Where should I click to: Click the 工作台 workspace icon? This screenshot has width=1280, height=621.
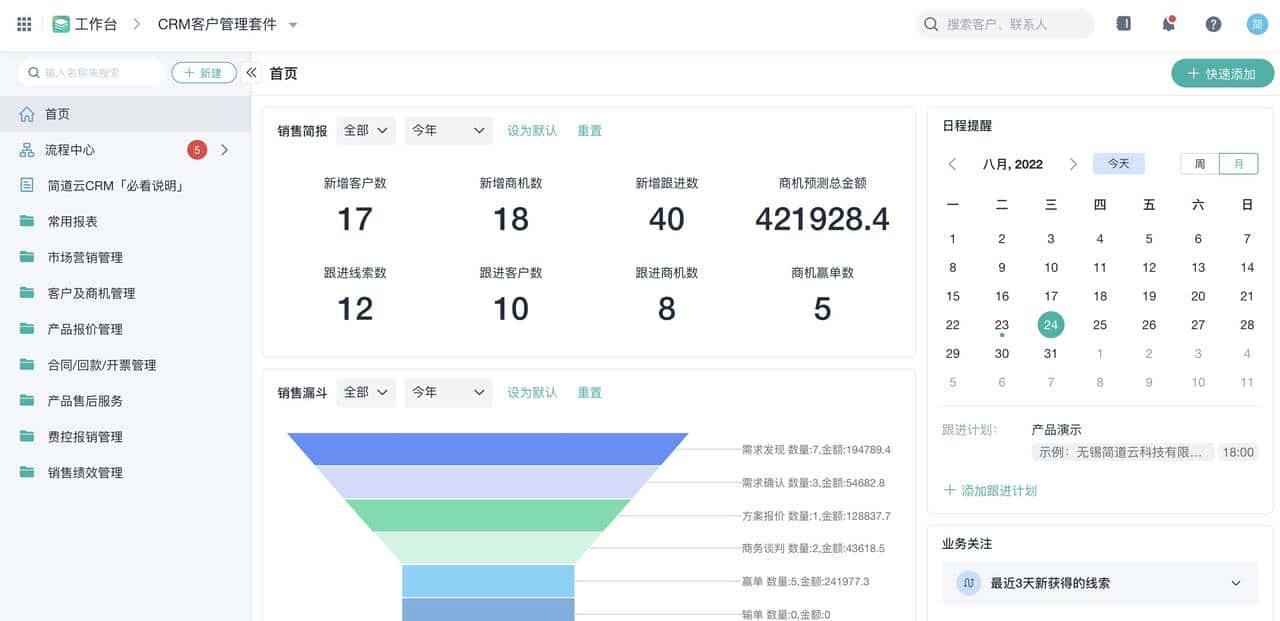[57, 24]
